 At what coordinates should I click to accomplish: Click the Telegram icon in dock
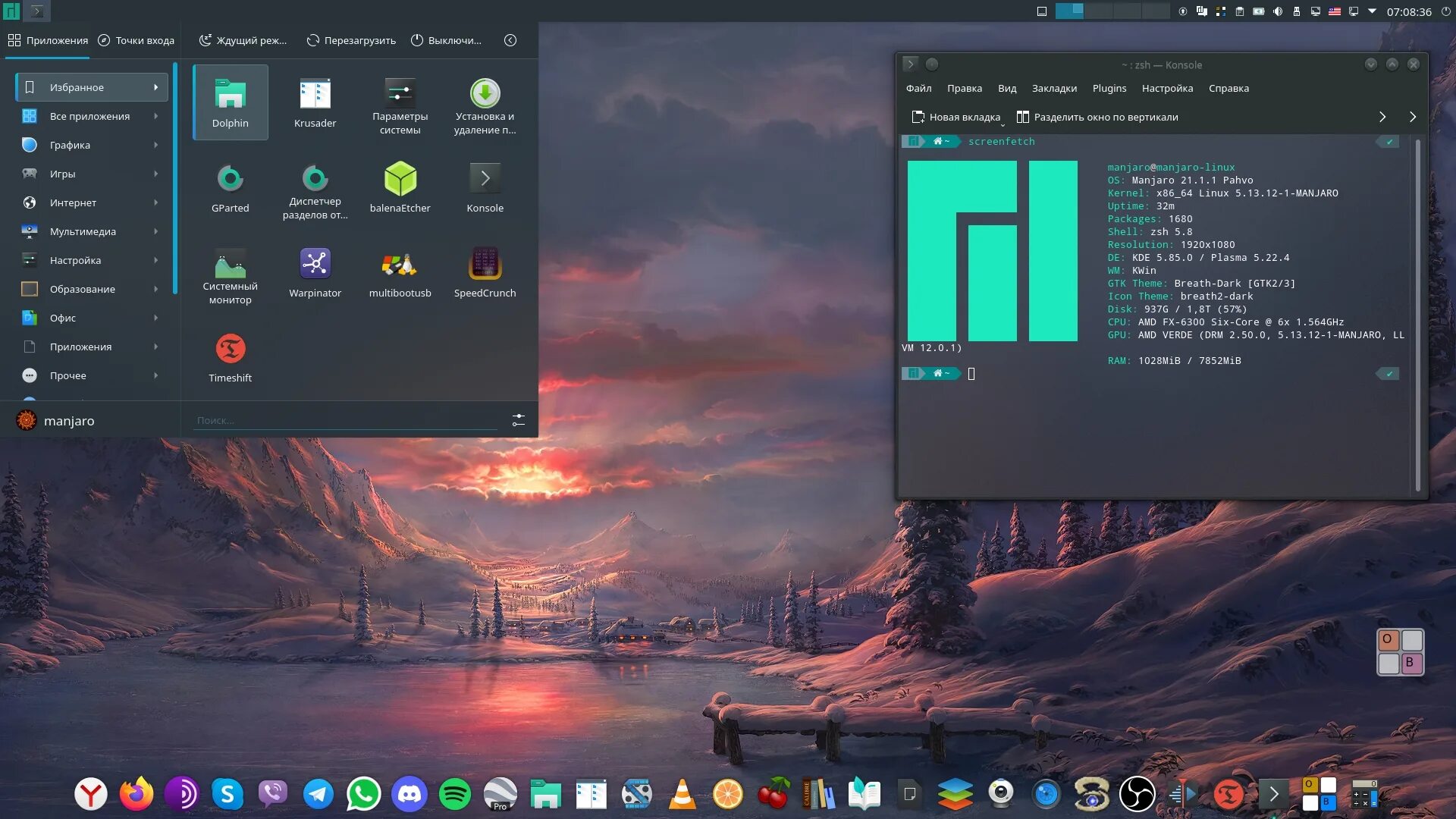tap(318, 794)
